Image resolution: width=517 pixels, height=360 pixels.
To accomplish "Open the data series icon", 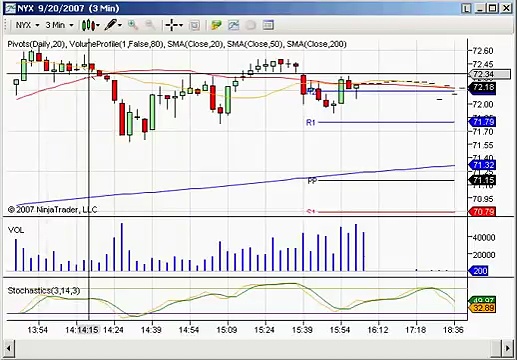I will [x=216, y=25].
